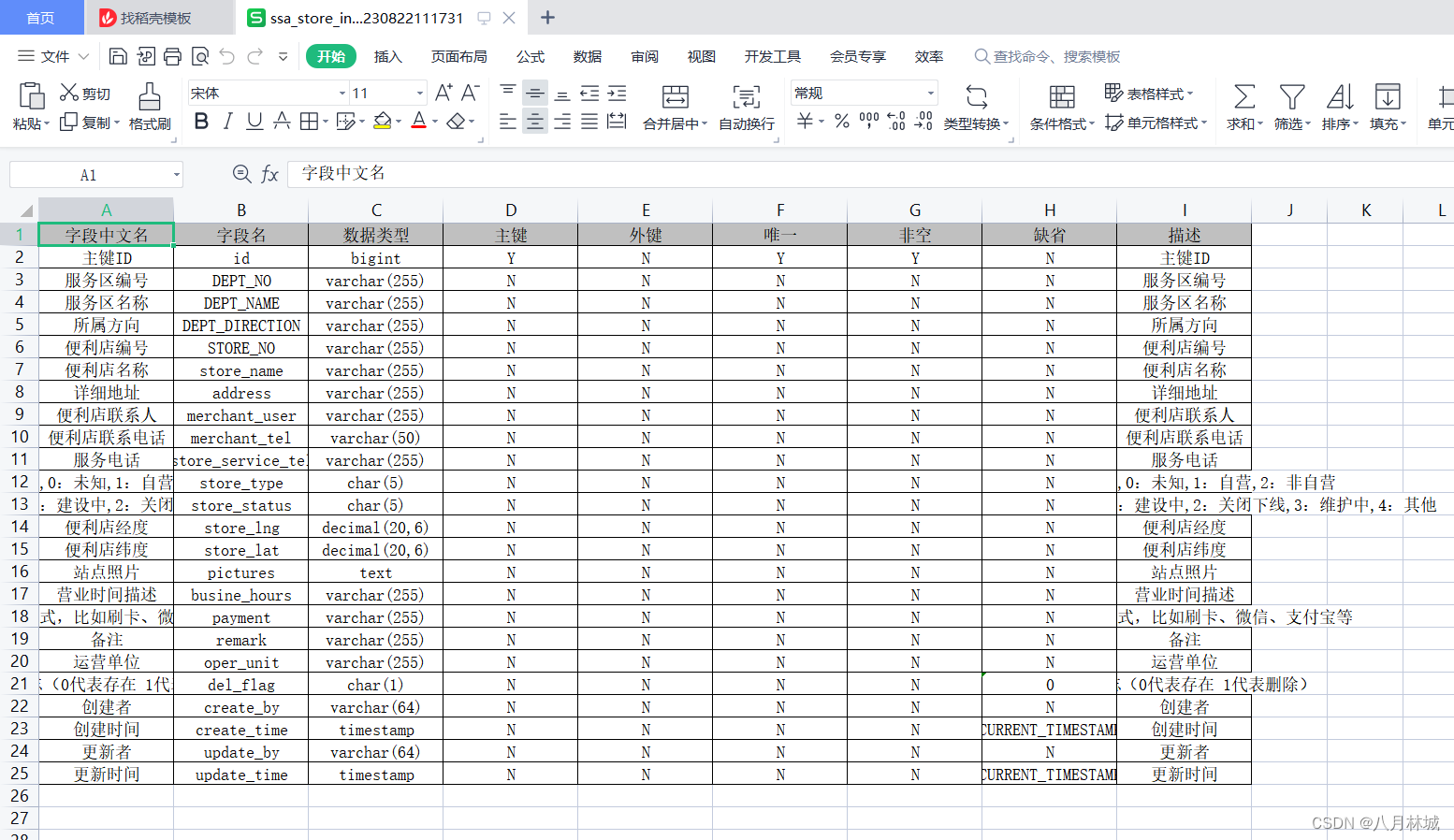Screen dimensions: 1454x840
Task: Click Type Conversion (类型转换) icon
Action: pos(976,96)
